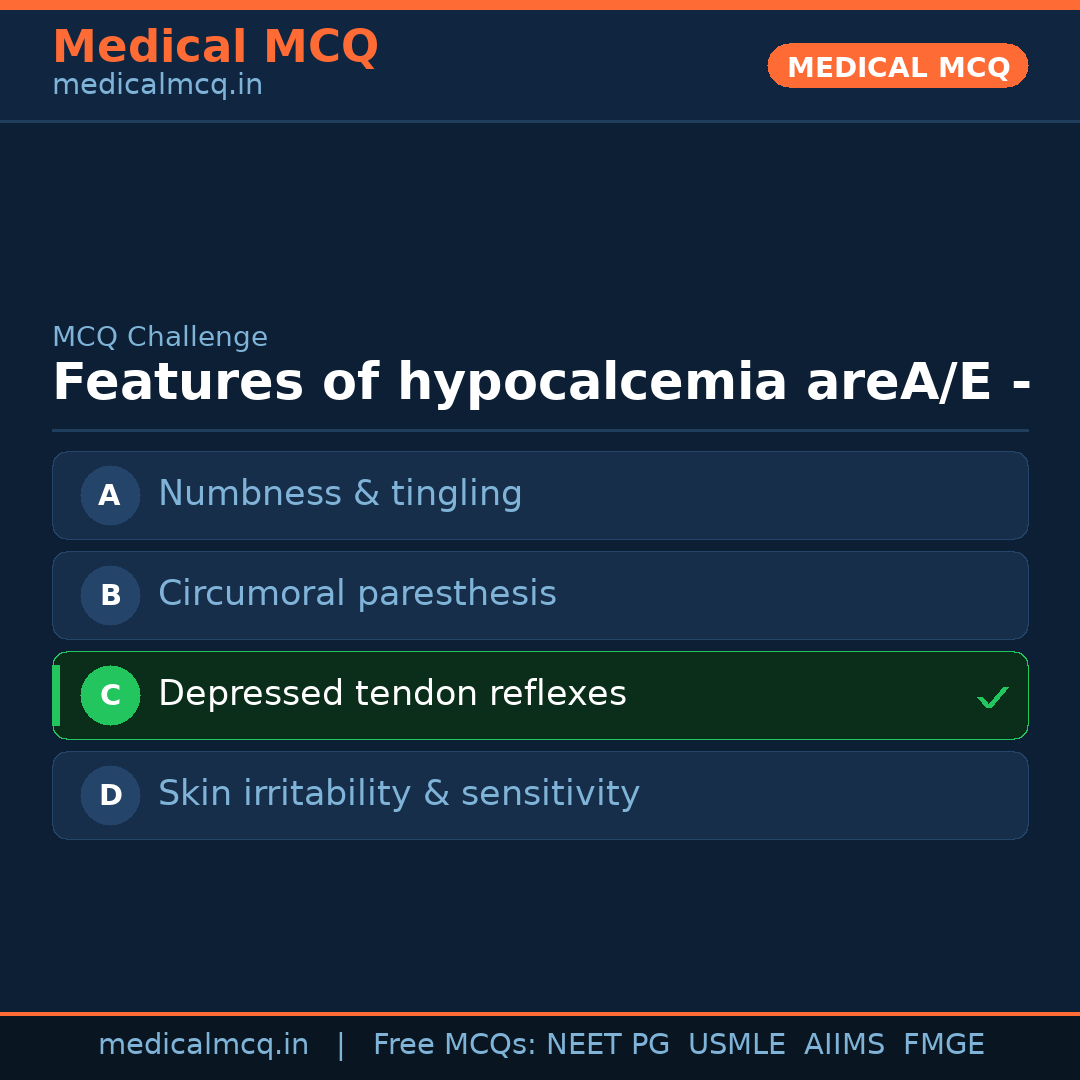Click the Free MCQs footer text
Viewport: 1080px width, 1080px height.
455,1045
